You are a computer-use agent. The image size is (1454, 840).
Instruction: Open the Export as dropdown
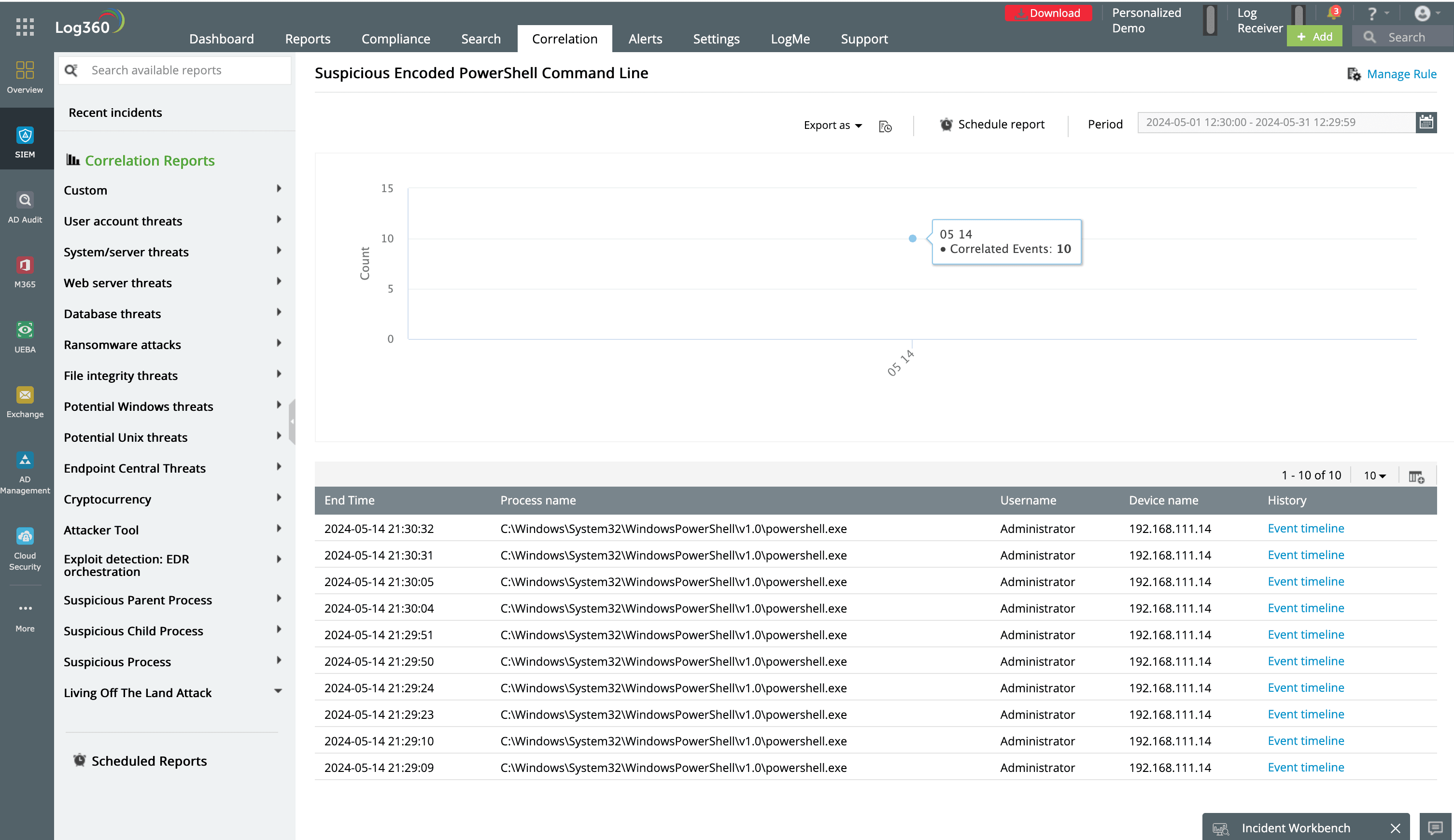pos(833,125)
